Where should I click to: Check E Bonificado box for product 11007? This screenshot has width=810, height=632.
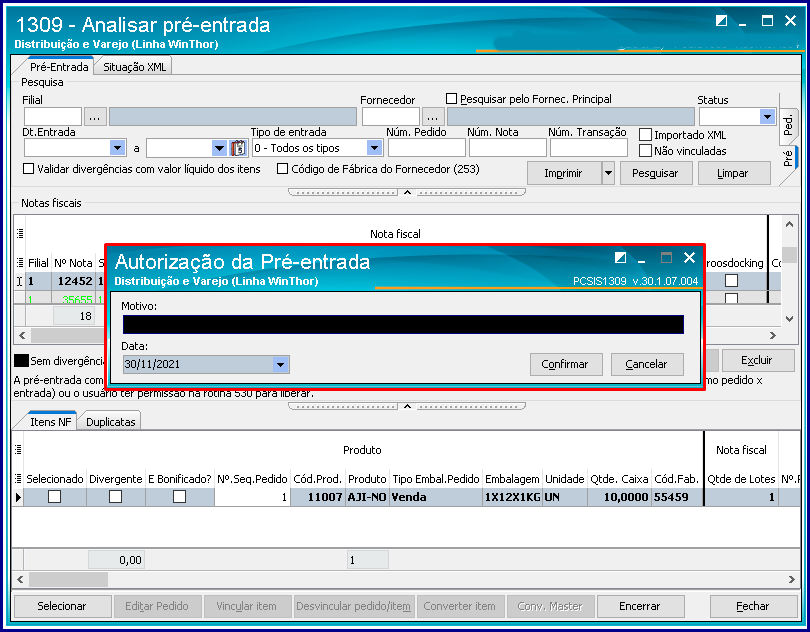(179, 497)
